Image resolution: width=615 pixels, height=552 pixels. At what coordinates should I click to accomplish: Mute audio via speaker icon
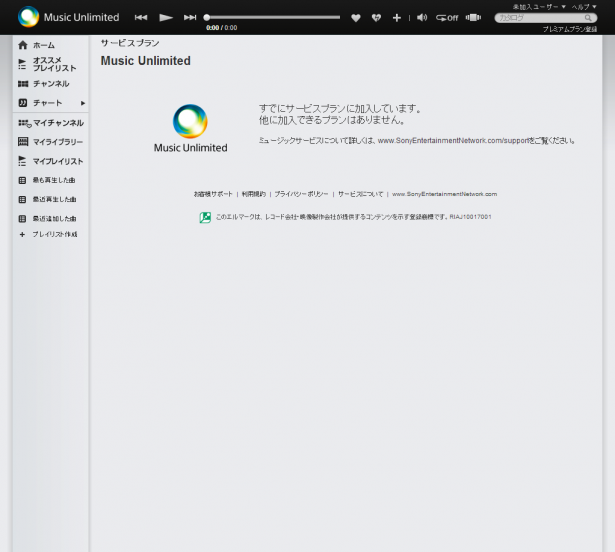[422, 18]
